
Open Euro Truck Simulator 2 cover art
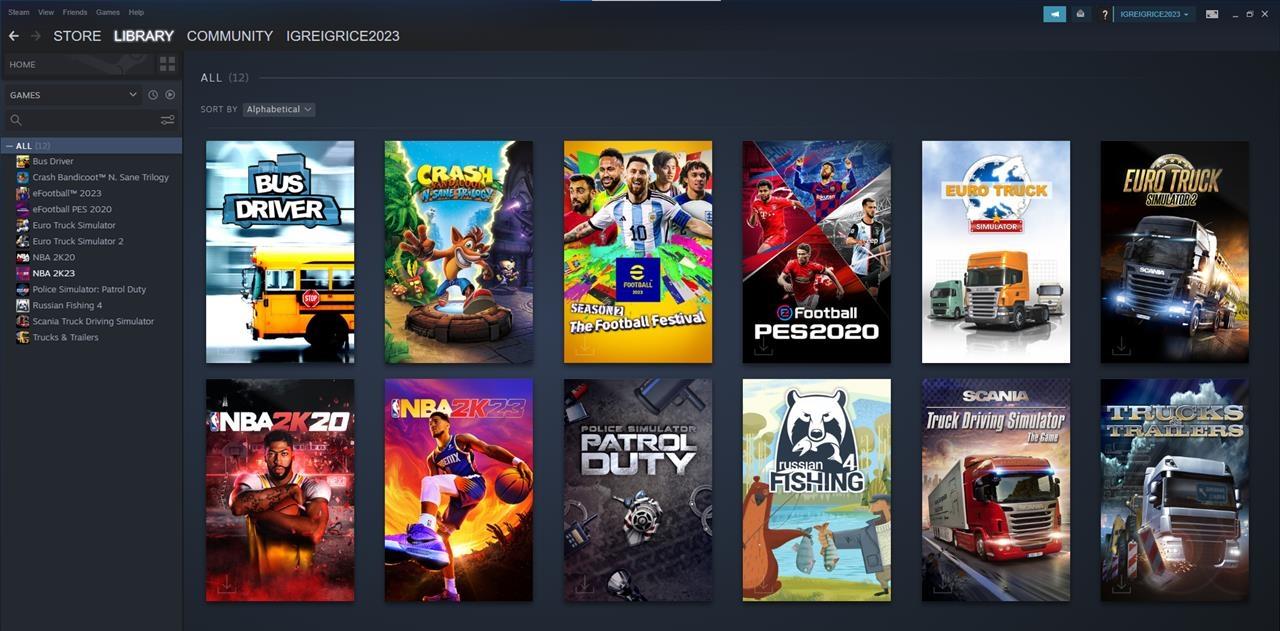tap(1175, 252)
